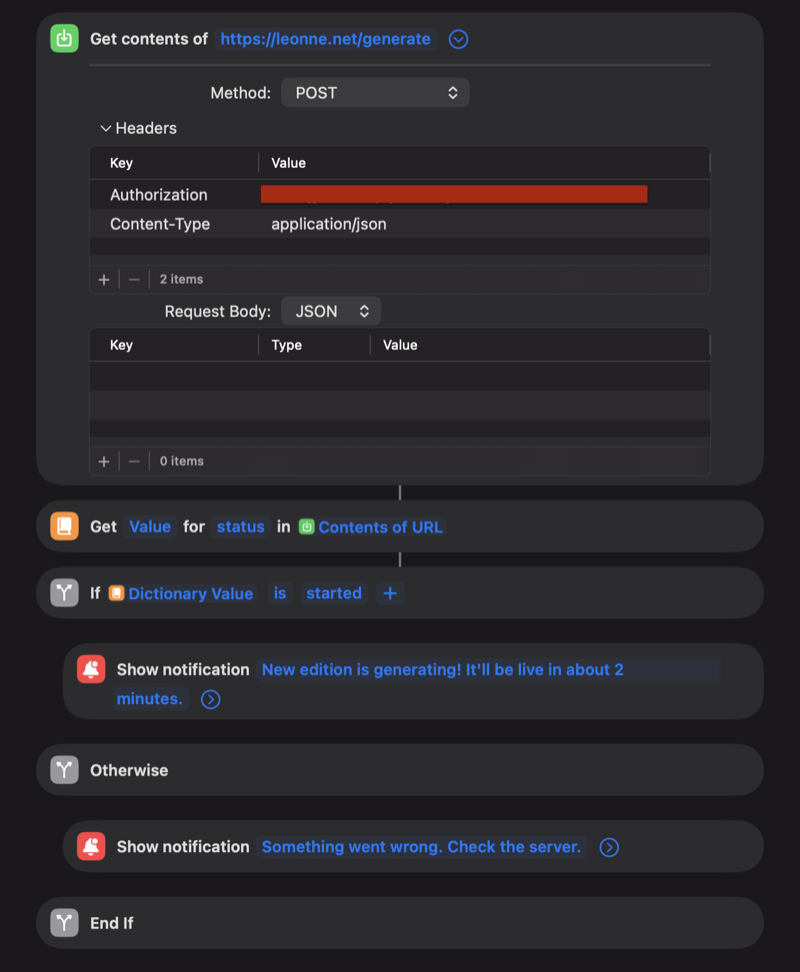Expand the second notification's arrow disclosure
The height and width of the screenshot is (972, 800).
coord(608,846)
